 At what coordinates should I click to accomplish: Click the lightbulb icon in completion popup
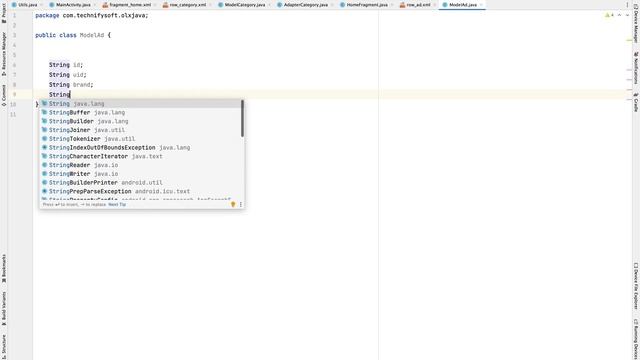point(233,204)
